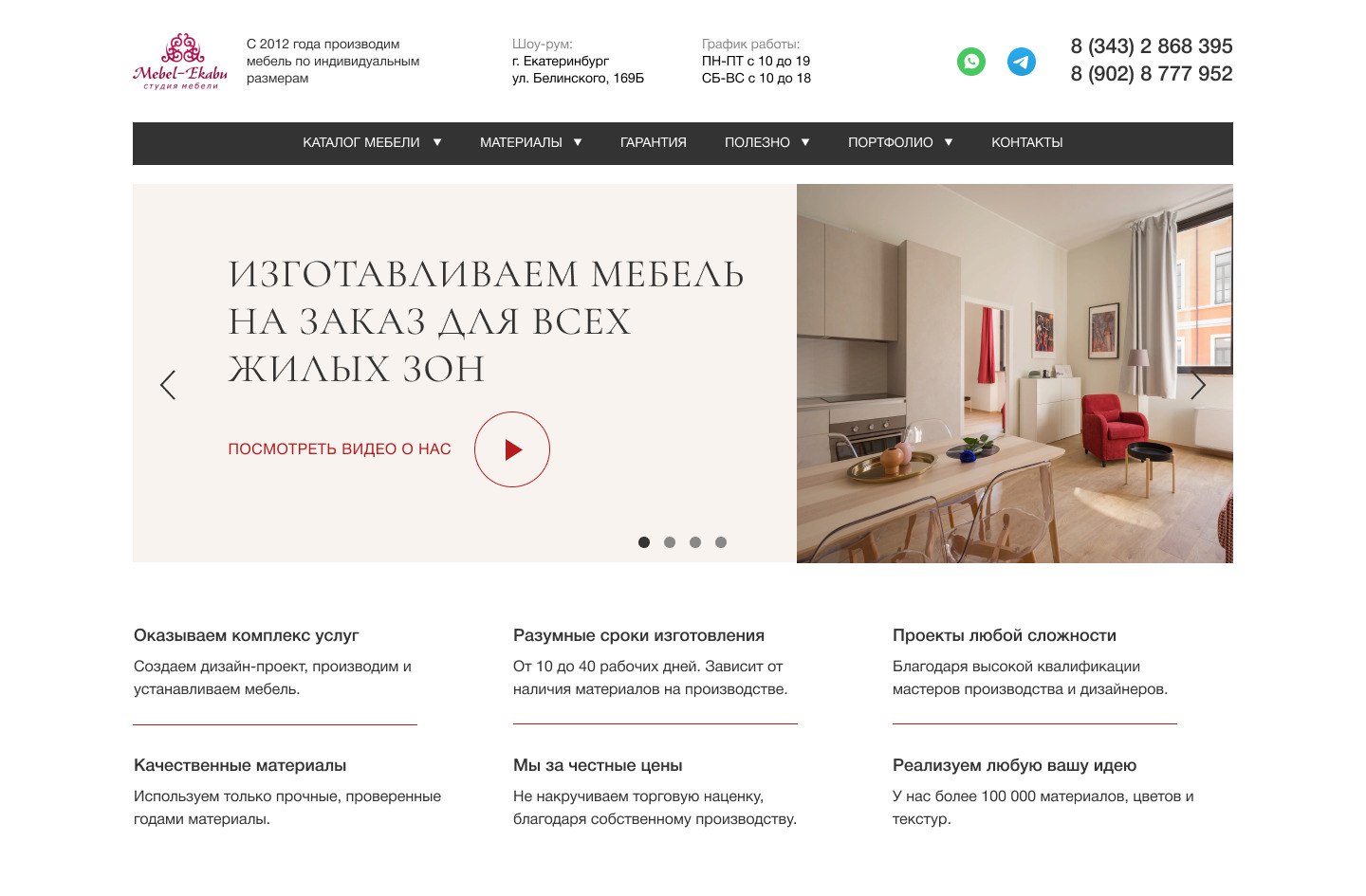Click the Проекты любой сложности heading

click(x=1005, y=635)
